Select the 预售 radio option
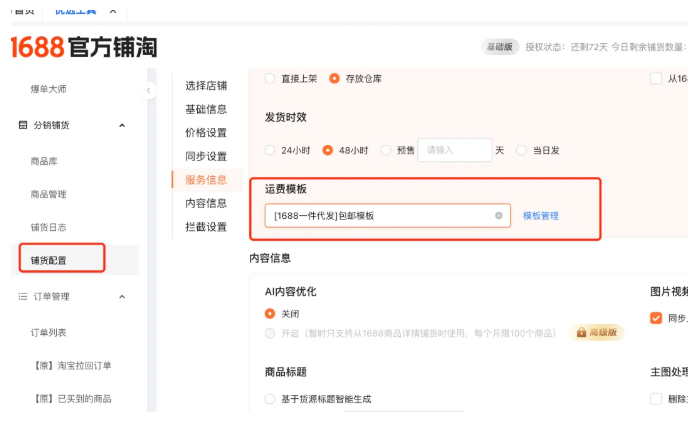Screen dimensions: 693x428 click(x=386, y=150)
